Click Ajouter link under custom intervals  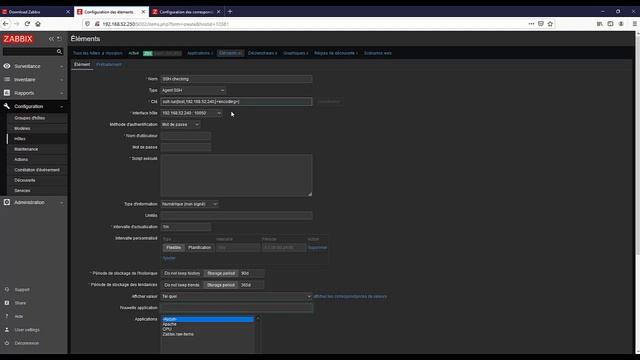click(169, 258)
